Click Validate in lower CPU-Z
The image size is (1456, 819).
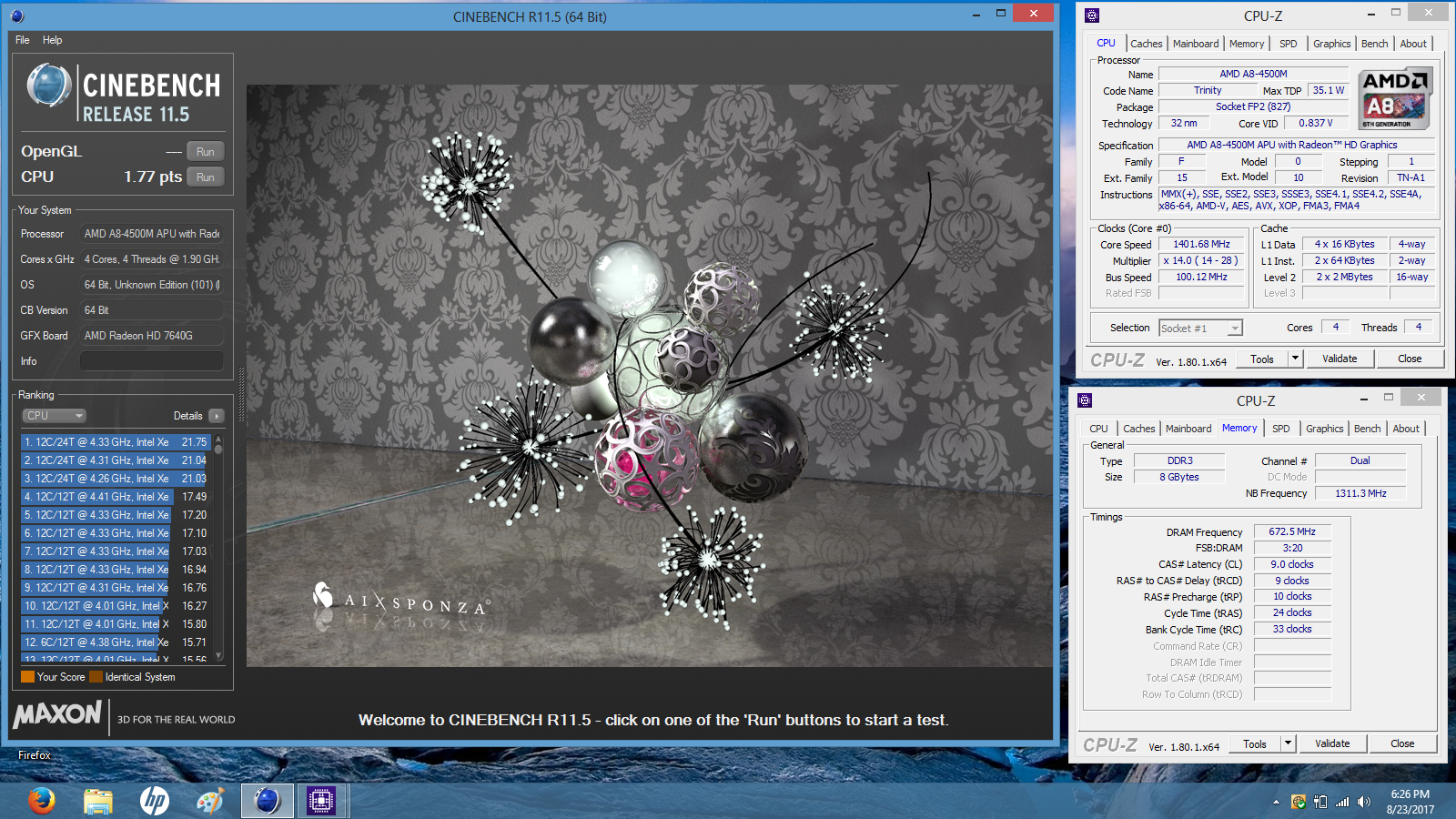tap(1332, 744)
